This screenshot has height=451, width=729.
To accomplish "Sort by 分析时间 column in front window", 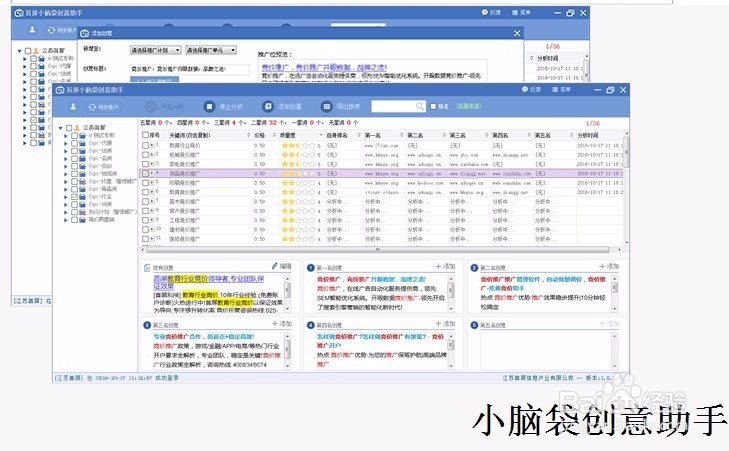I will coord(588,135).
